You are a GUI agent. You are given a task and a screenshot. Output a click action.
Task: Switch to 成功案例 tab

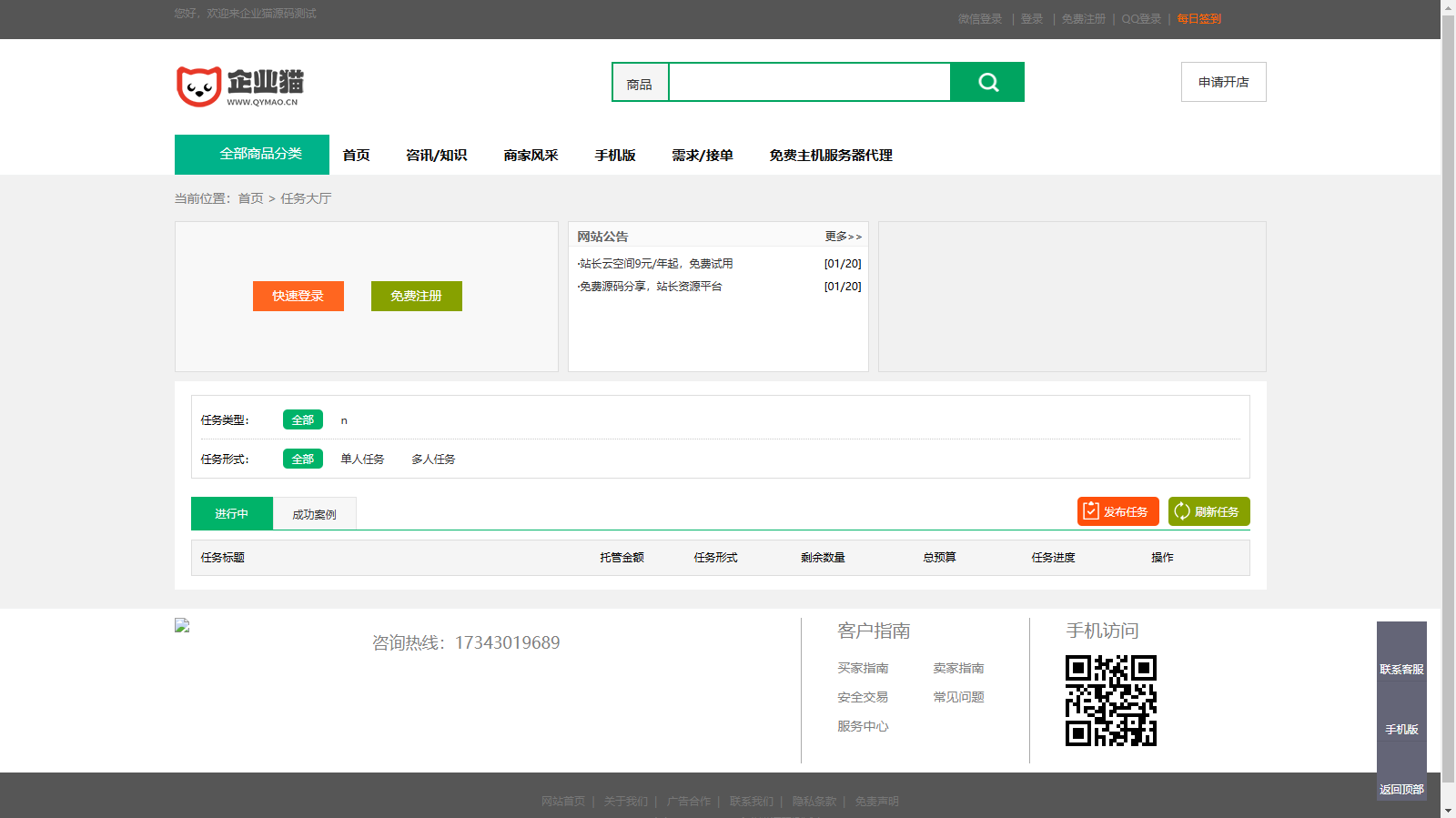[x=314, y=514]
